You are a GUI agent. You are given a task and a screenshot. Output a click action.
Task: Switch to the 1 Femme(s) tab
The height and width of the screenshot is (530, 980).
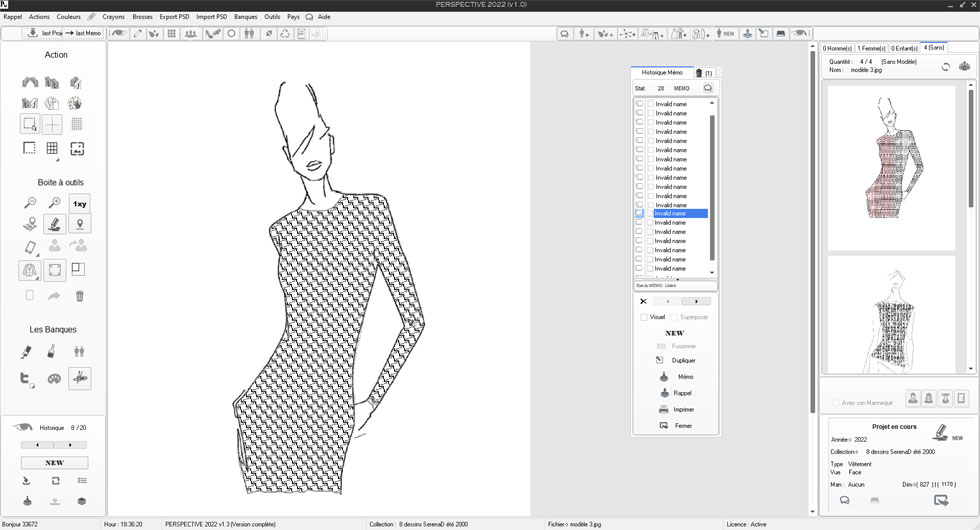click(x=873, y=48)
